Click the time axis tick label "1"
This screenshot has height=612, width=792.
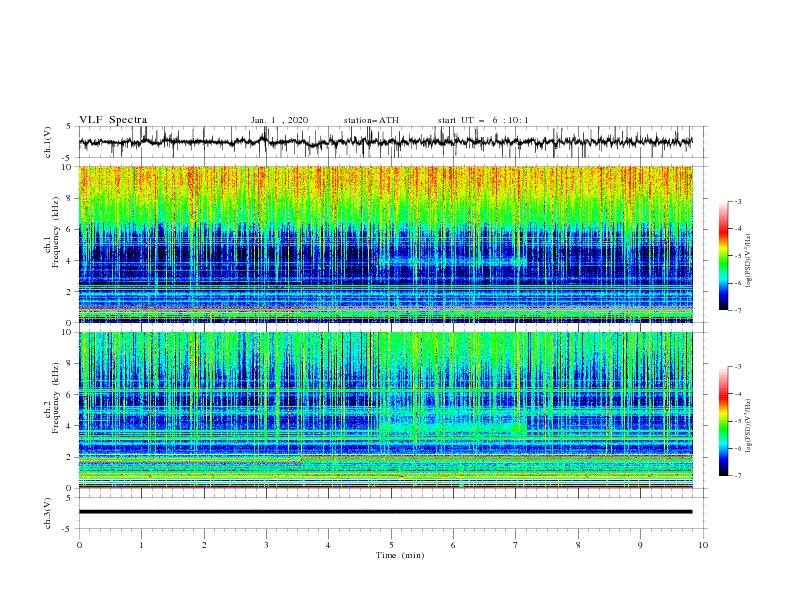141,545
